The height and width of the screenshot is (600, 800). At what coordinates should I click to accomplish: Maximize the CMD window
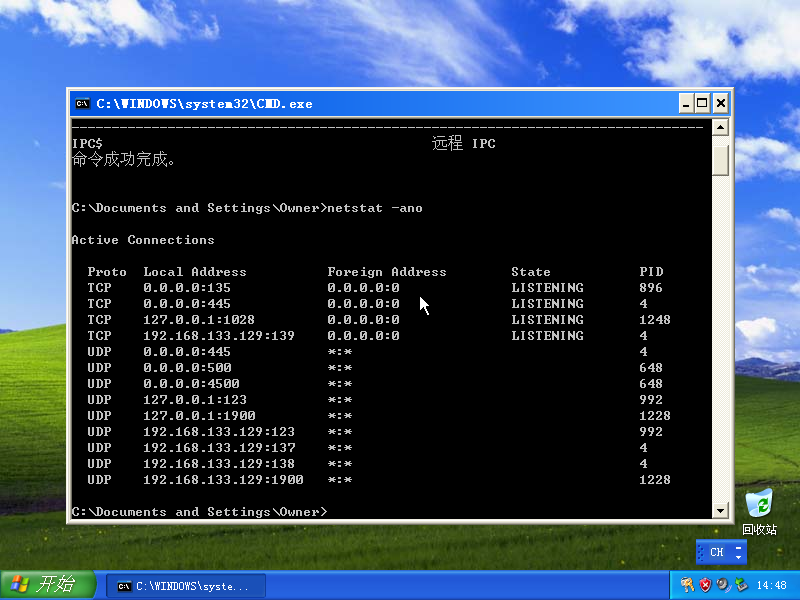point(702,104)
